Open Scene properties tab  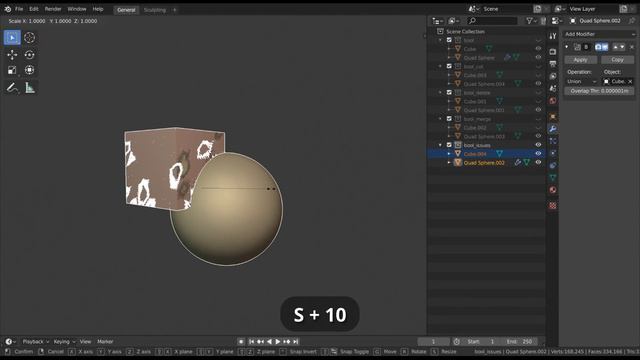553,89
